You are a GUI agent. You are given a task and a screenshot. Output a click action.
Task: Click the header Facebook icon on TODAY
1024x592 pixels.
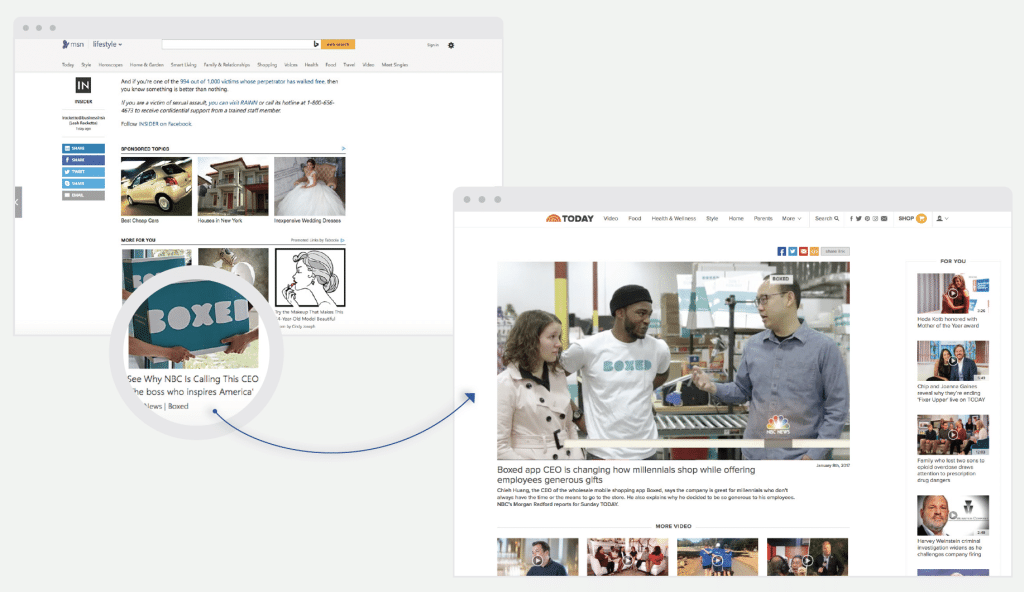[851, 218]
